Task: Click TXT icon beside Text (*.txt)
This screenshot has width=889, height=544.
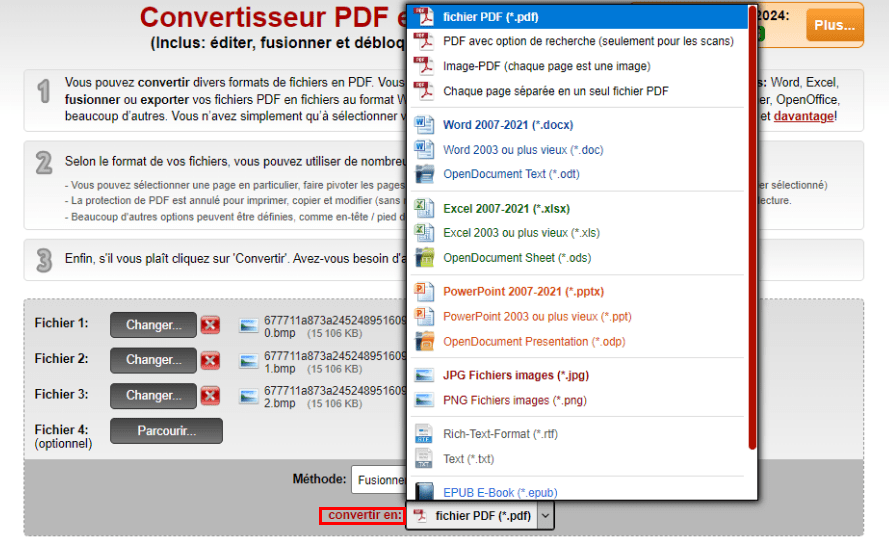Action: pos(424,459)
